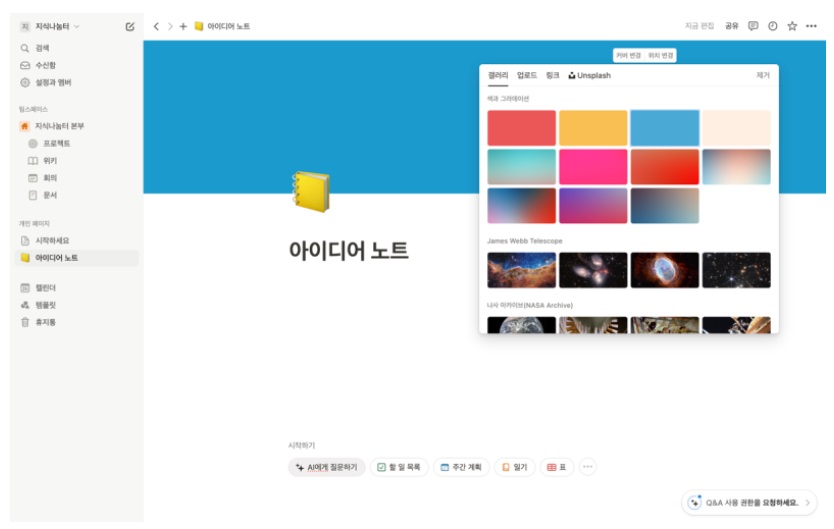Select hot pink cover swatch
This screenshot has height=529, width=834.
click(x=593, y=167)
